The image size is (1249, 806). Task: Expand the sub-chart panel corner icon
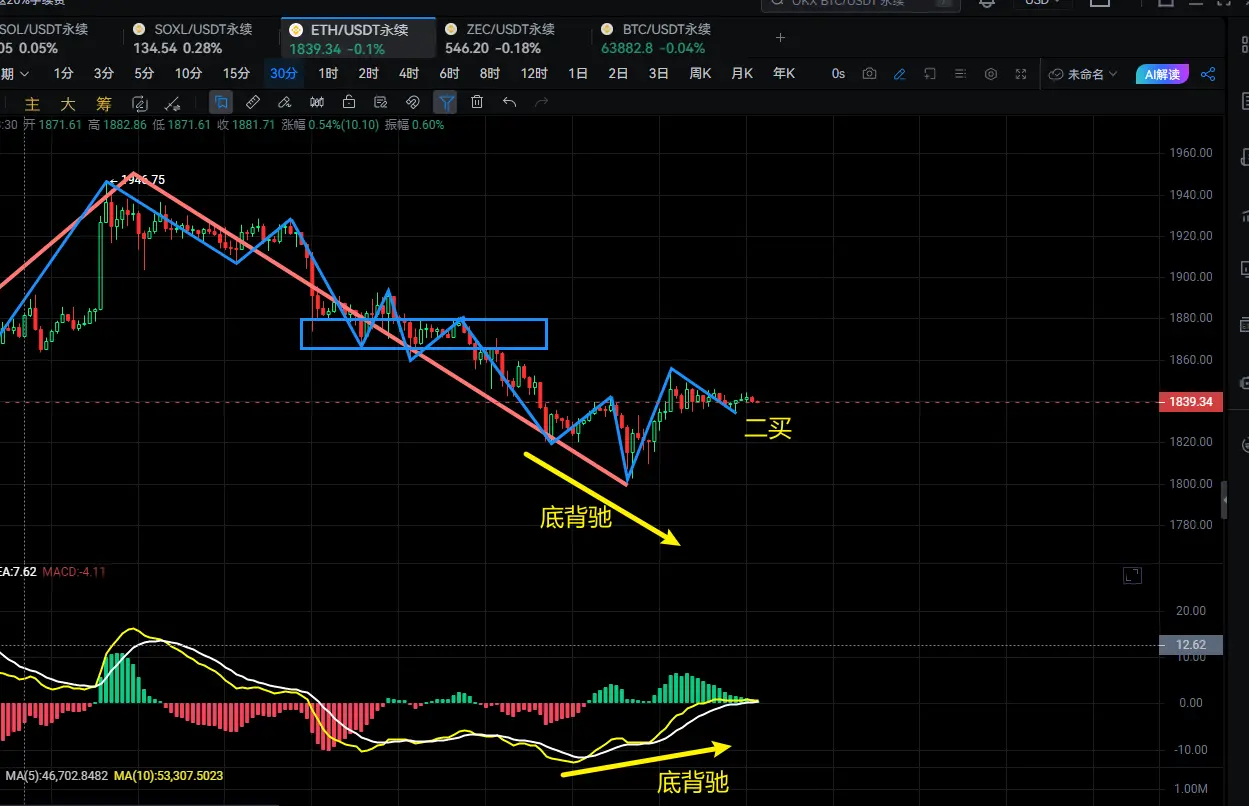tap(1132, 575)
